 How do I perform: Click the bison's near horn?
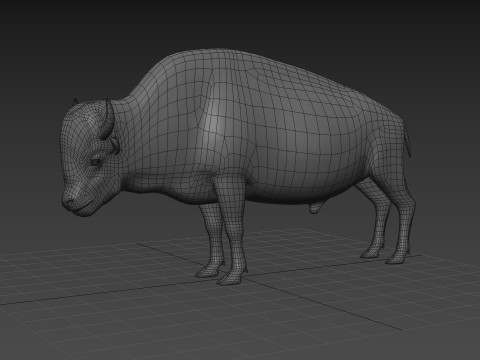108,119
